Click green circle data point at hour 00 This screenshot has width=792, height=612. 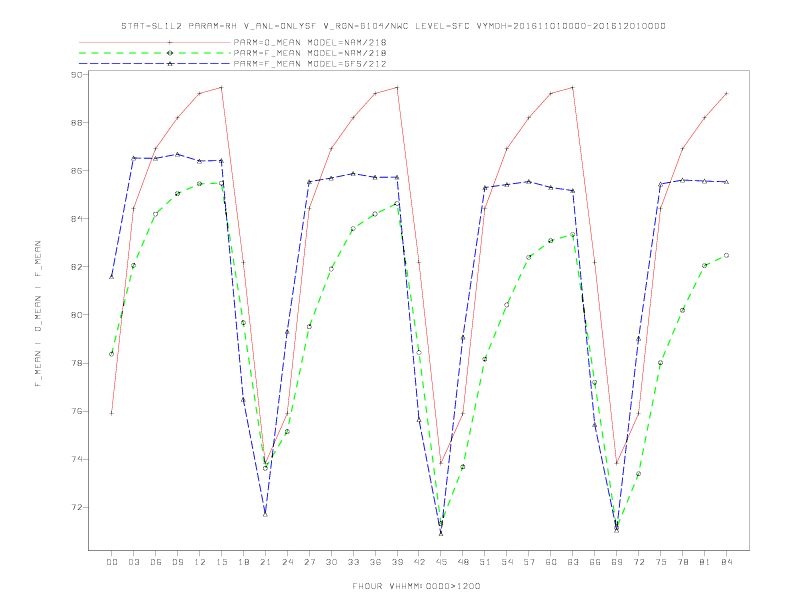pyautogui.click(x=112, y=354)
